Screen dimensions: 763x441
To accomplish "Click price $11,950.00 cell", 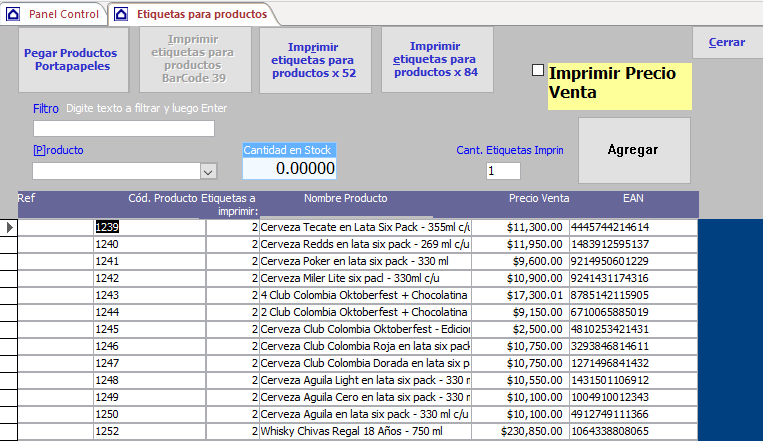I will pos(520,244).
